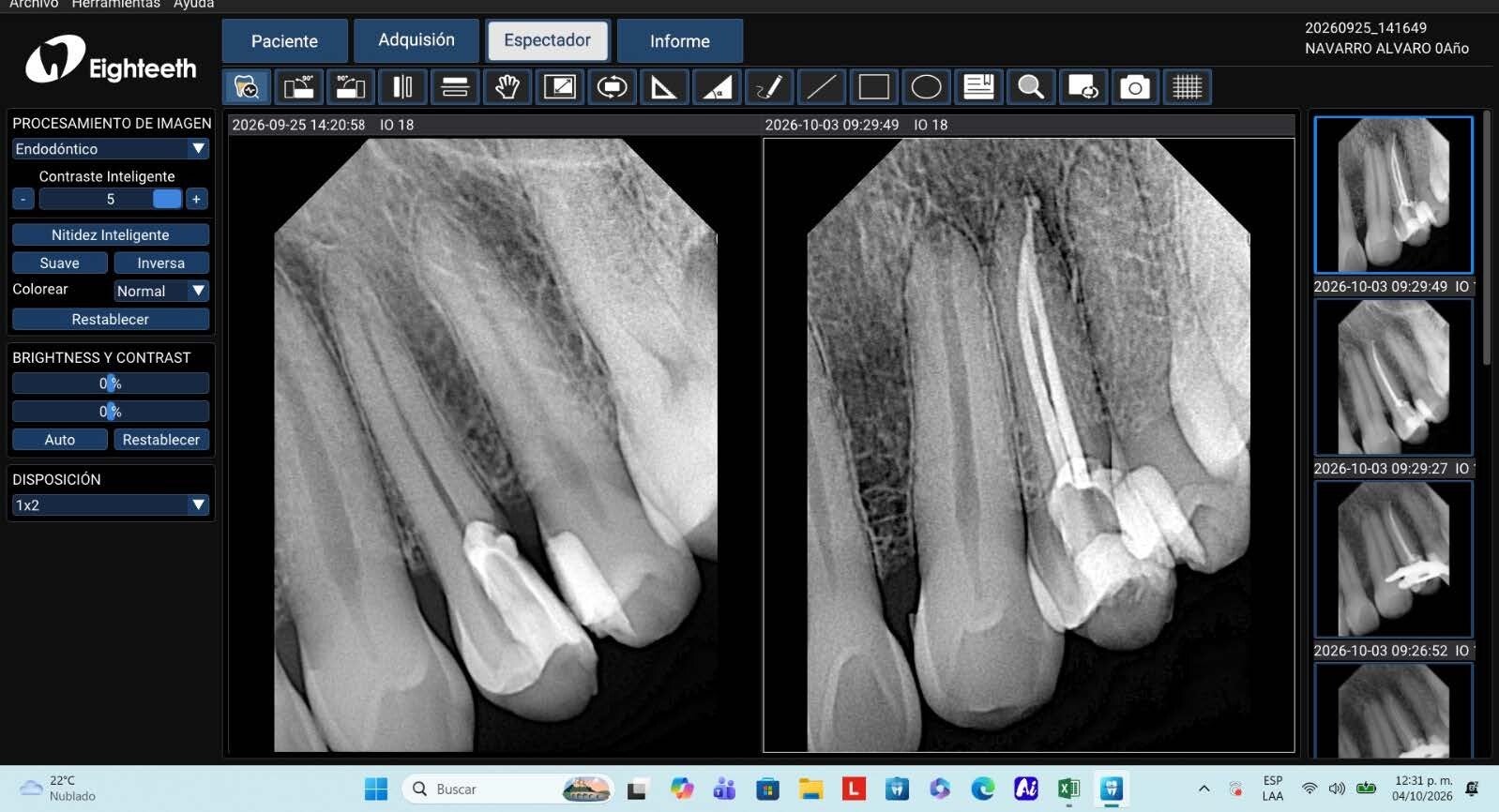Open the Disposición 1x2 layout dropdown
1499x812 pixels.
111,504
